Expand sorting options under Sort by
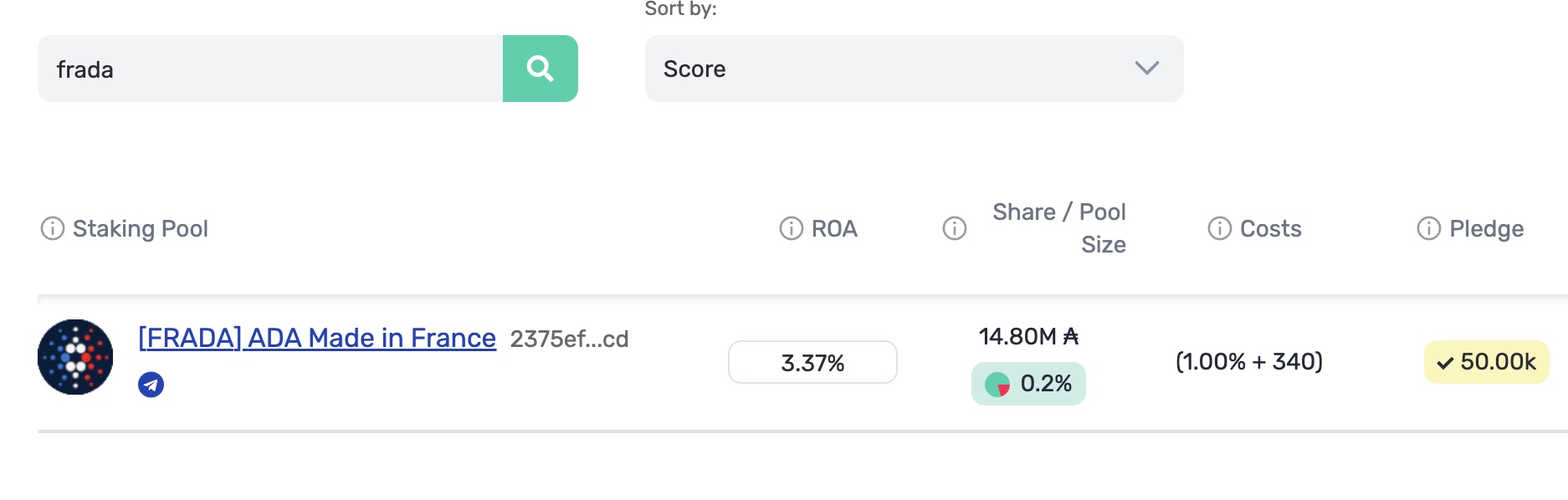 (914, 69)
